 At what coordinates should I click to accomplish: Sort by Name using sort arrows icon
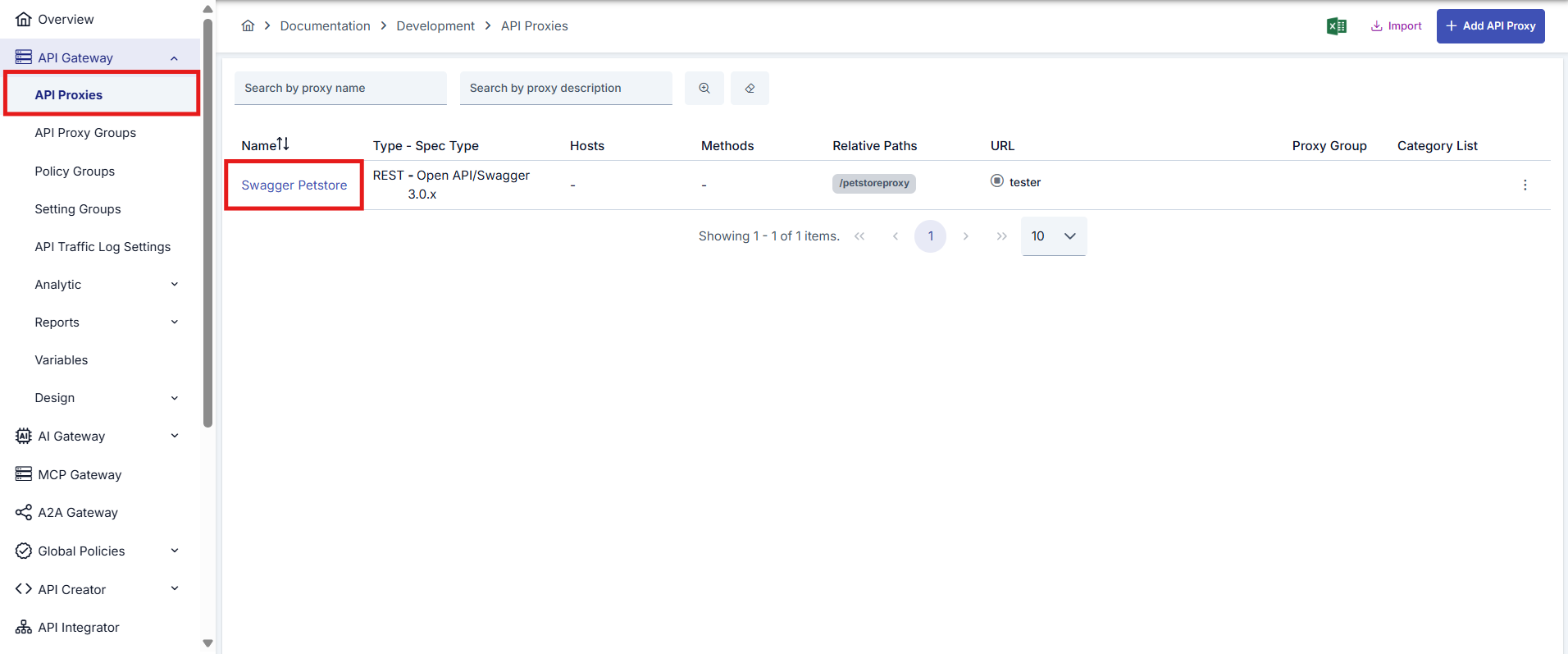[283, 144]
